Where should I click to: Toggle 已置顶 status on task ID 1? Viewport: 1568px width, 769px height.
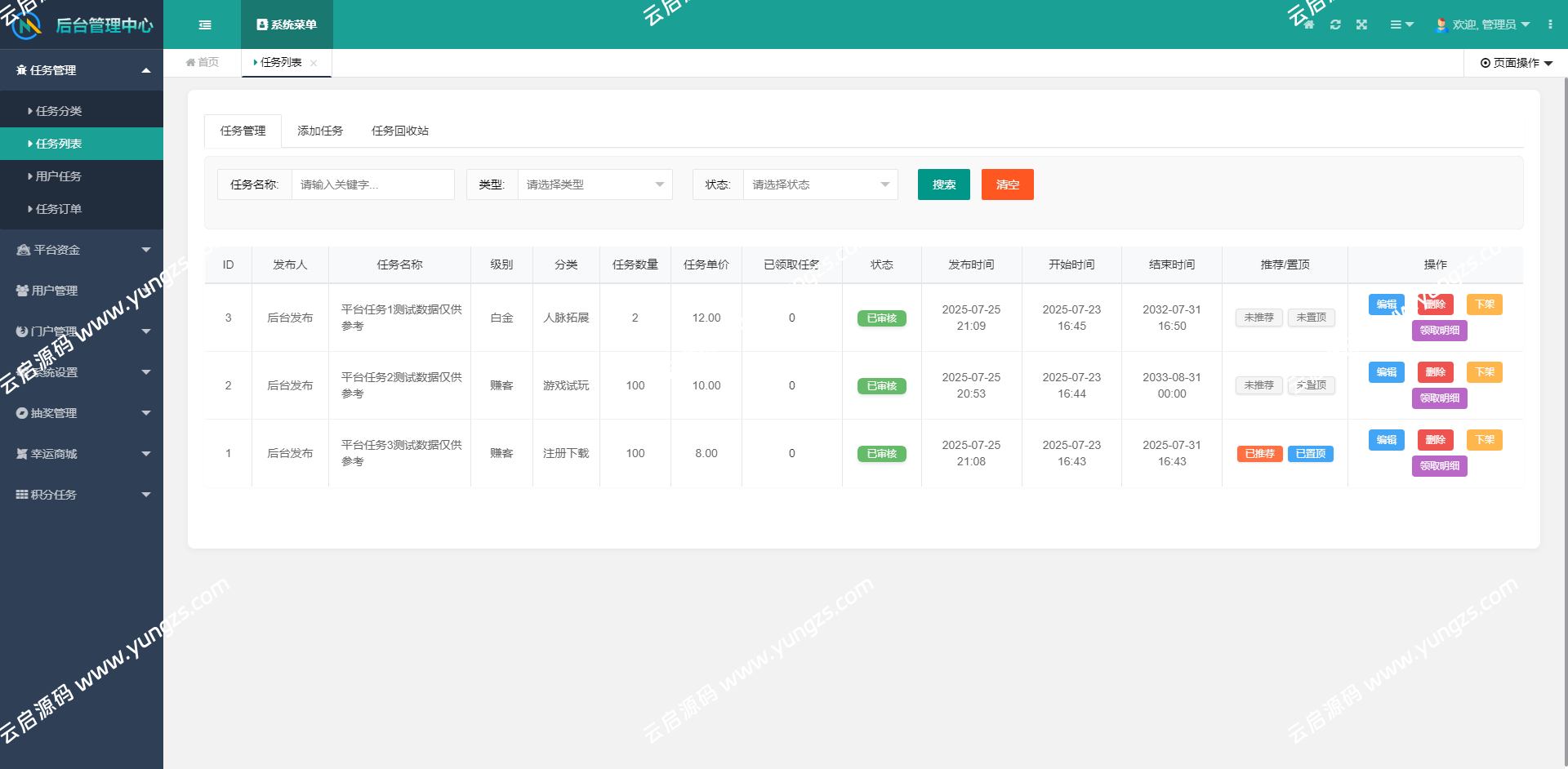tap(1310, 453)
